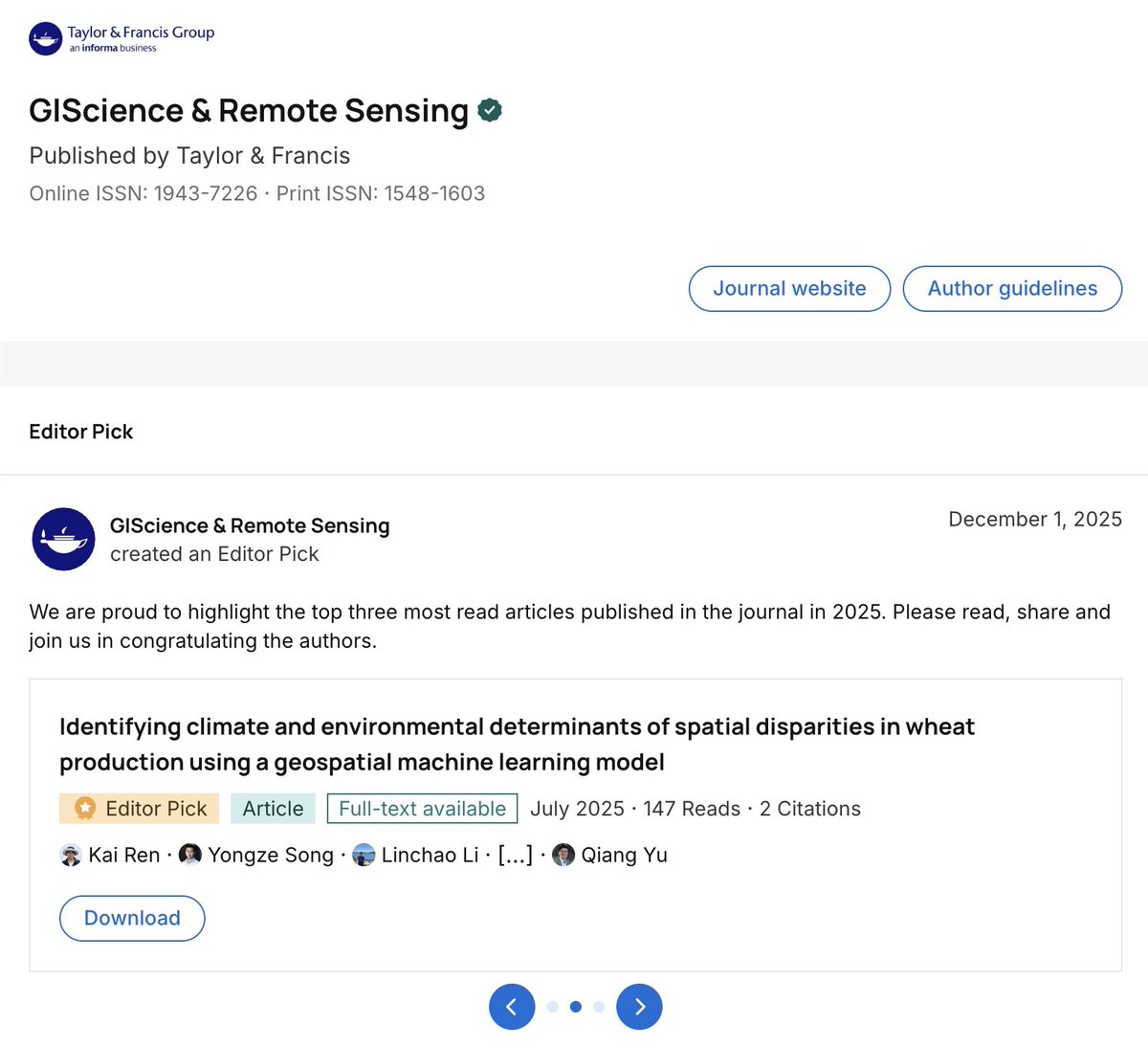Click the December 1, 2025 post date
The image size is (1148, 1048).
tap(1035, 519)
